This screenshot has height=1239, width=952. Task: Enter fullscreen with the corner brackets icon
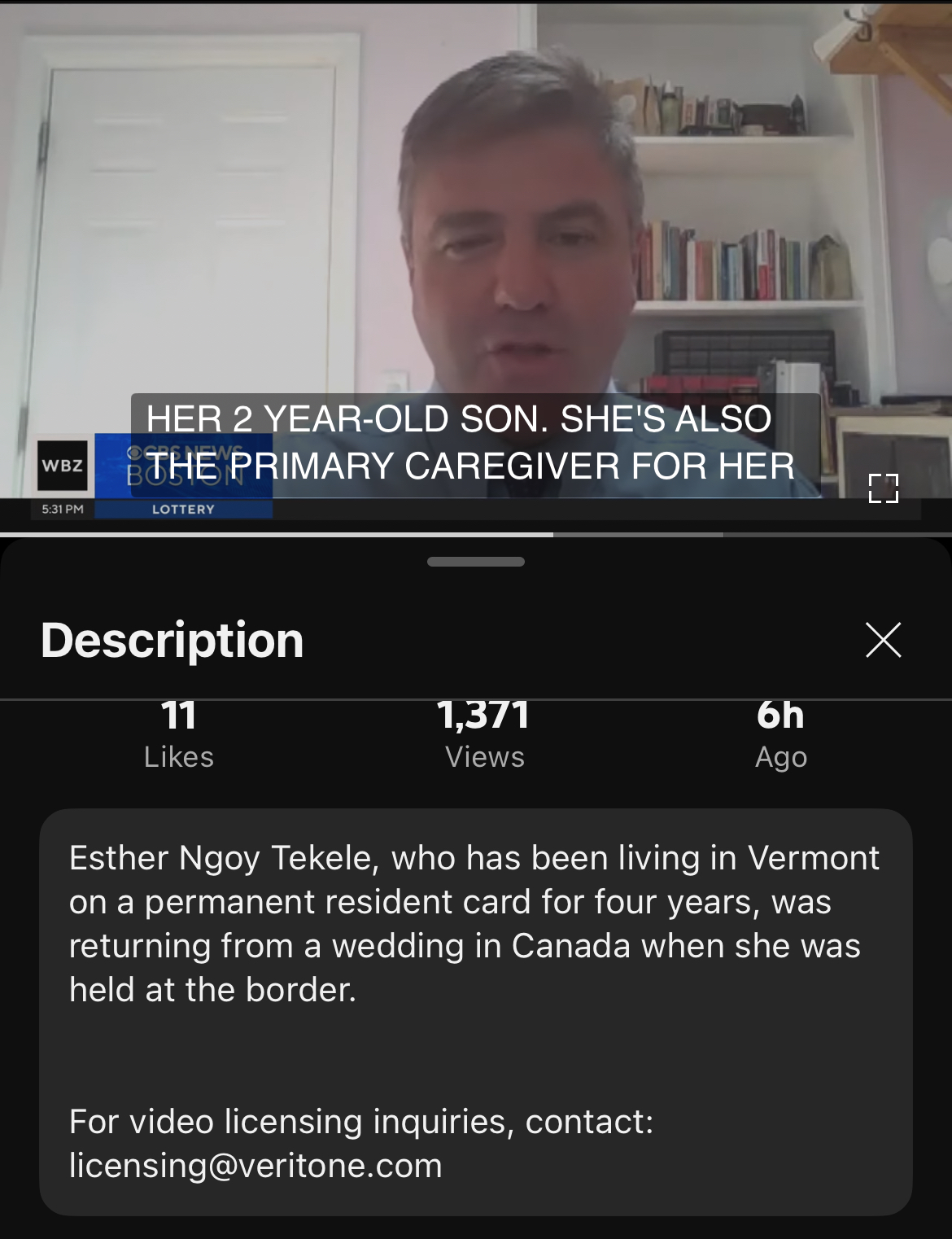(x=884, y=488)
